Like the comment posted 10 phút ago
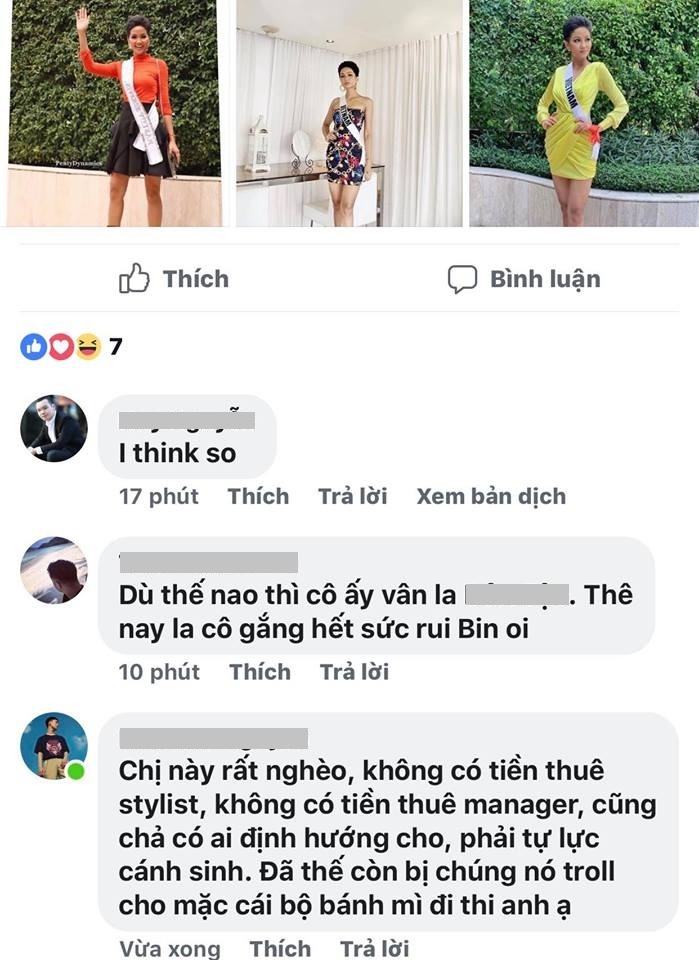Viewport: 699px width, 960px height. (260, 672)
